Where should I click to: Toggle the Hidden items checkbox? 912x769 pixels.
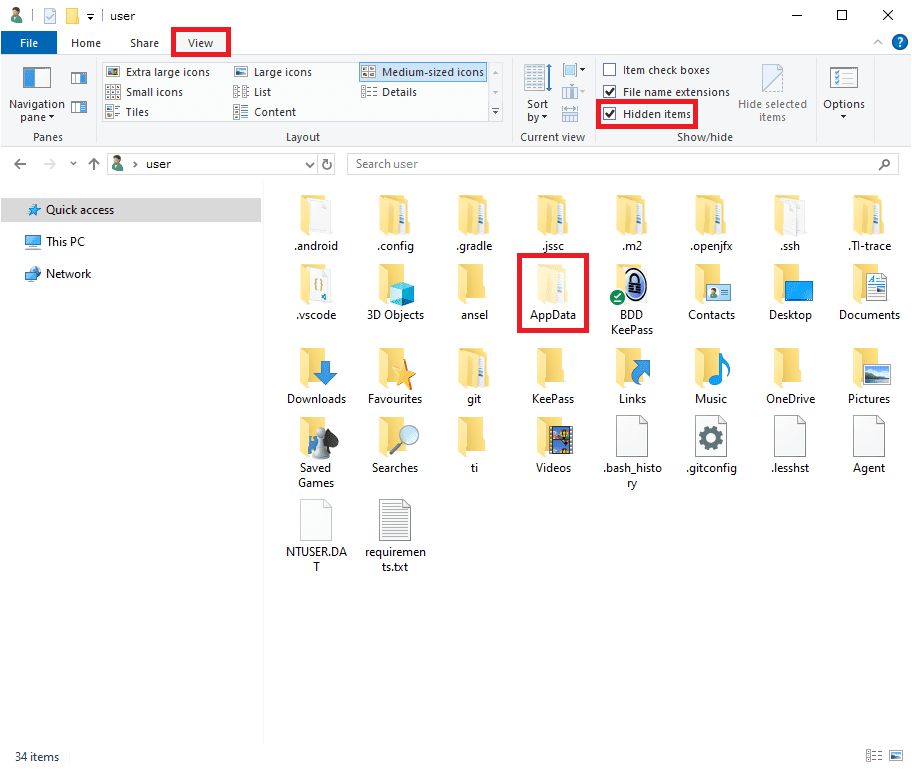tap(610, 114)
